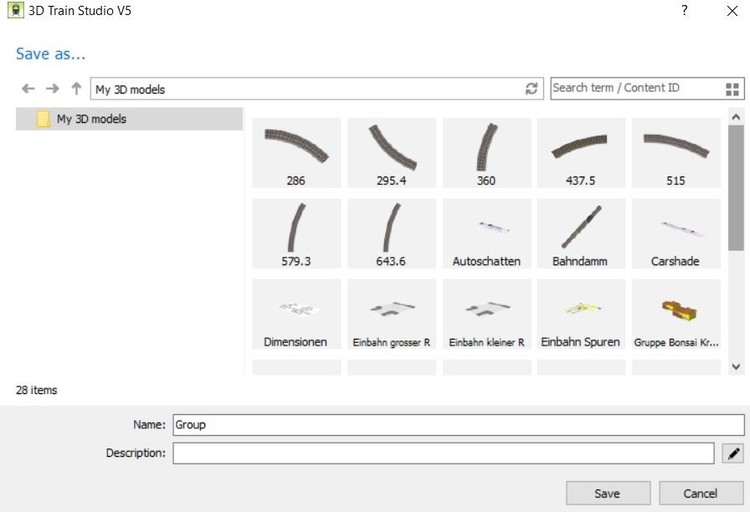Click the scrollbar down arrow
The width and height of the screenshot is (750, 512).
pos(736,367)
